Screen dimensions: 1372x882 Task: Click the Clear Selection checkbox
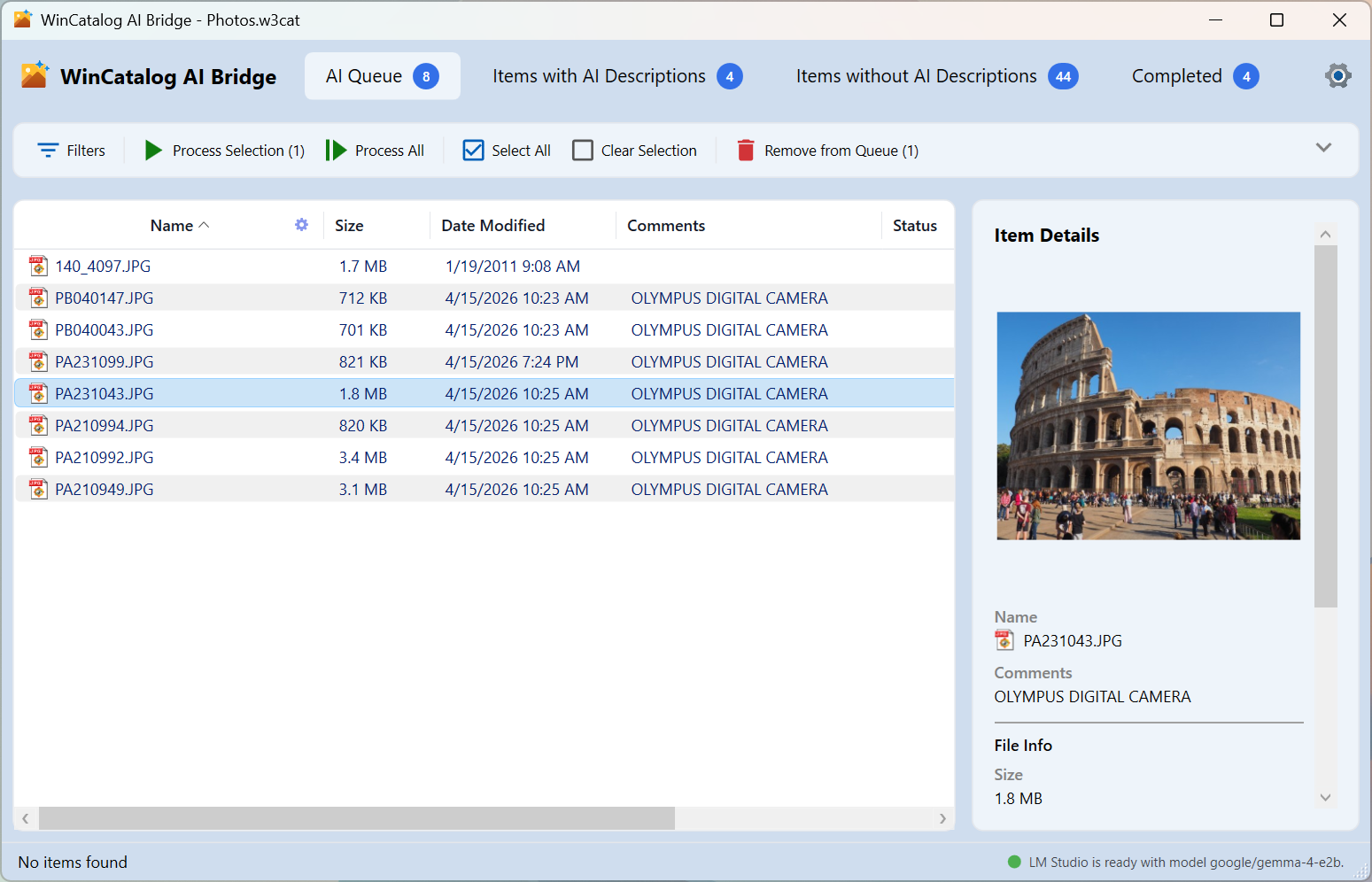pyautogui.click(x=583, y=151)
